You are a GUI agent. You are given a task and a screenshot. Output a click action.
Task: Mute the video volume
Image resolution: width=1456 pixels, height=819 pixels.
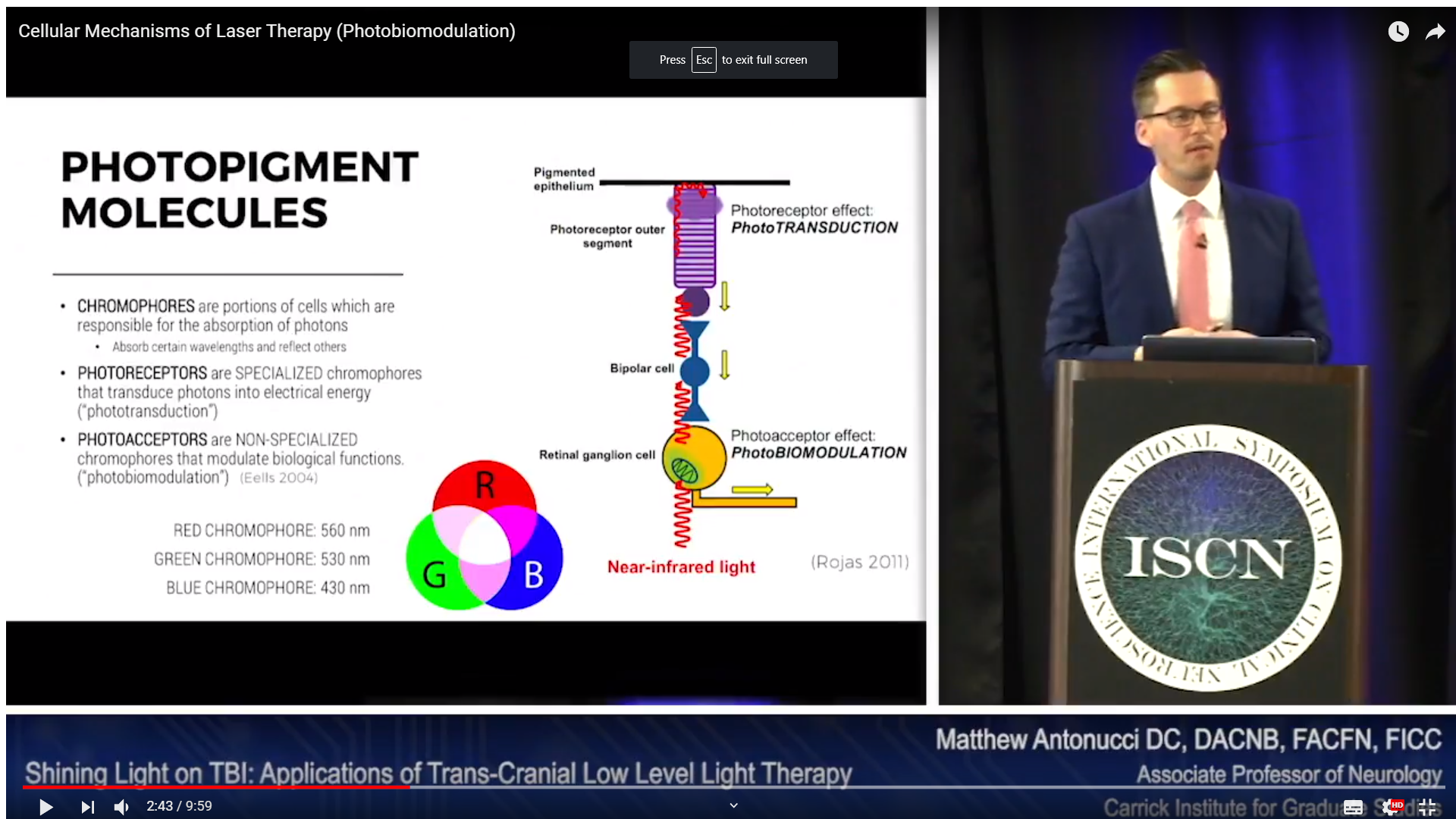pyautogui.click(x=121, y=807)
